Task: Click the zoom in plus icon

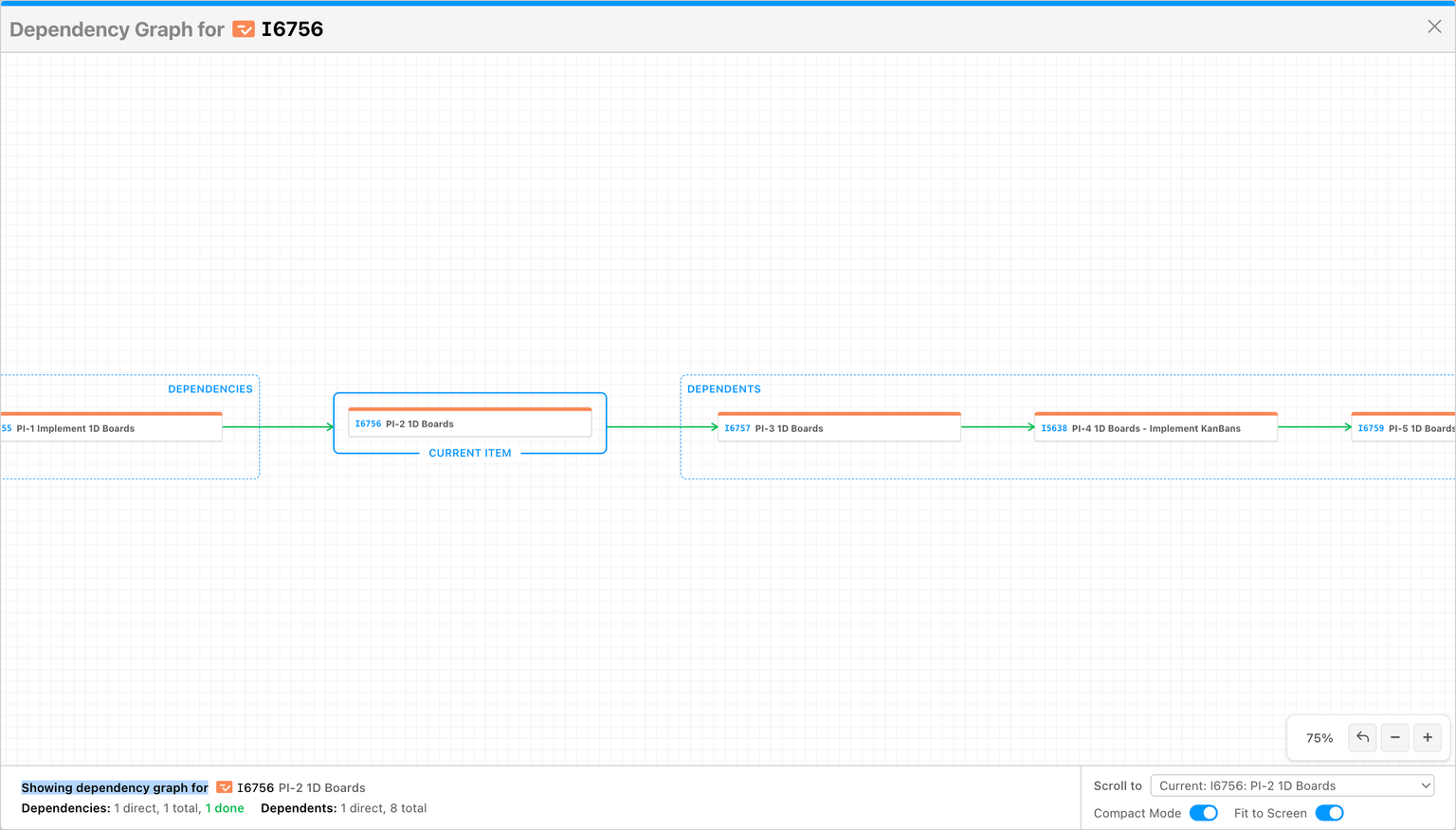Action: click(1427, 737)
